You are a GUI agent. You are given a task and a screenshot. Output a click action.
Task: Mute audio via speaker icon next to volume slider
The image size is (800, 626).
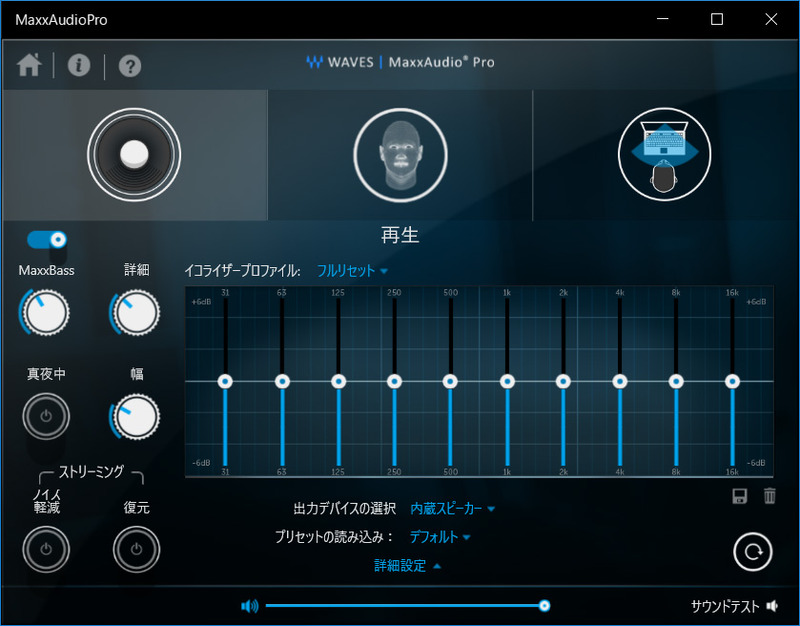(x=249, y=605)
